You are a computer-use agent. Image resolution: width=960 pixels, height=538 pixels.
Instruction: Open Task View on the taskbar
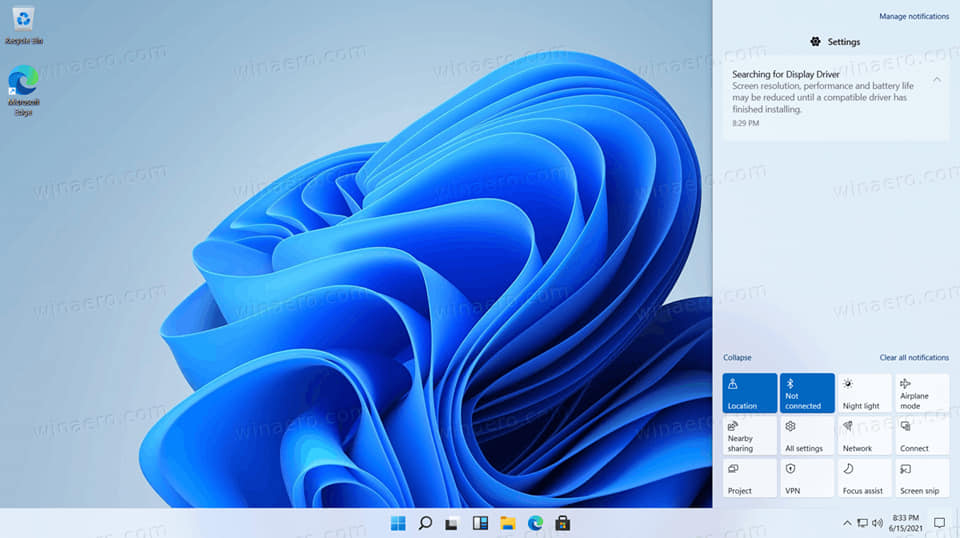(x=452, y=523)
